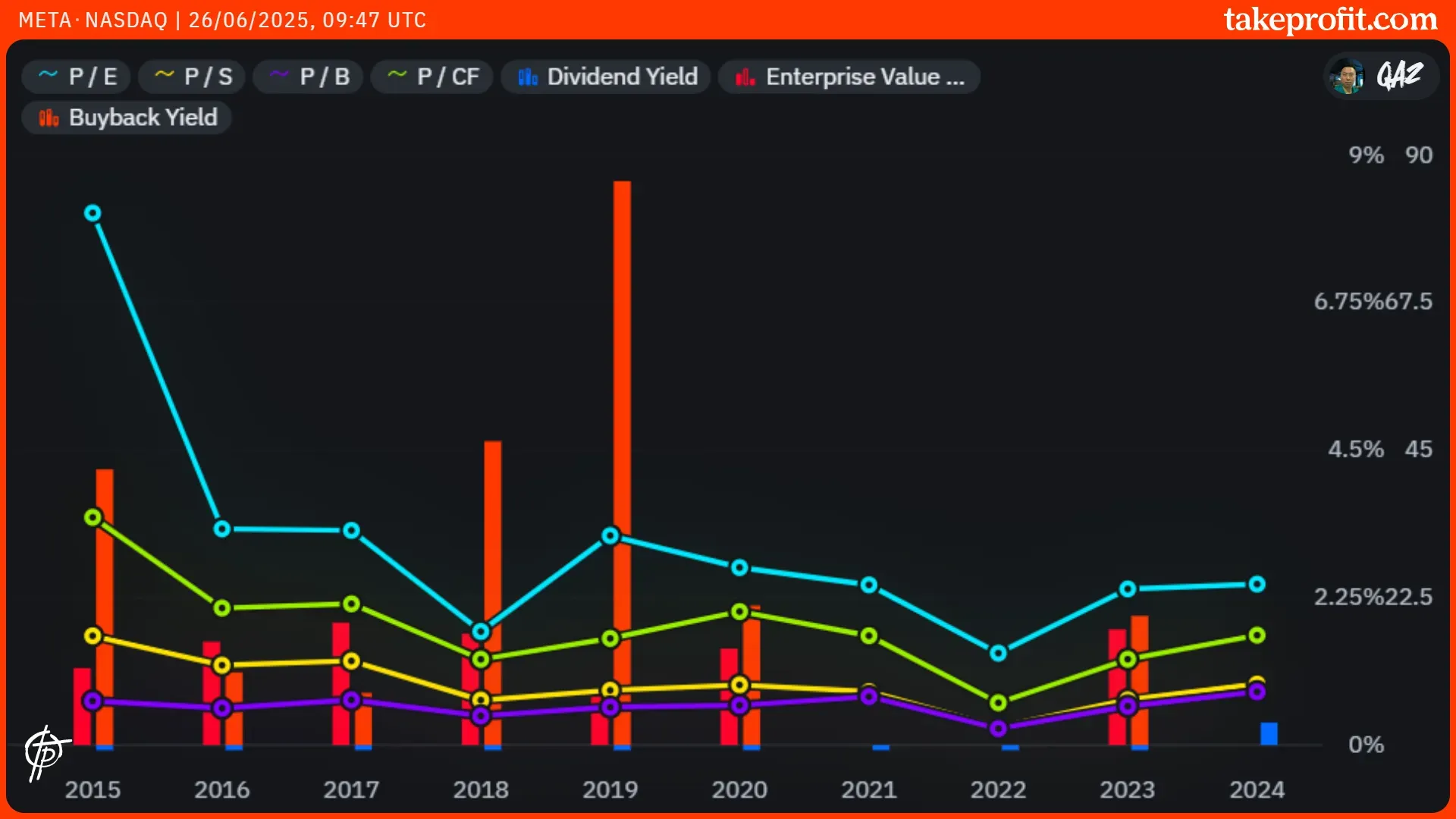Toggle Enterprise Value legend chip
Image resolution: width=1456 pixels, height=819 pixels.
(x=849, y=77)
